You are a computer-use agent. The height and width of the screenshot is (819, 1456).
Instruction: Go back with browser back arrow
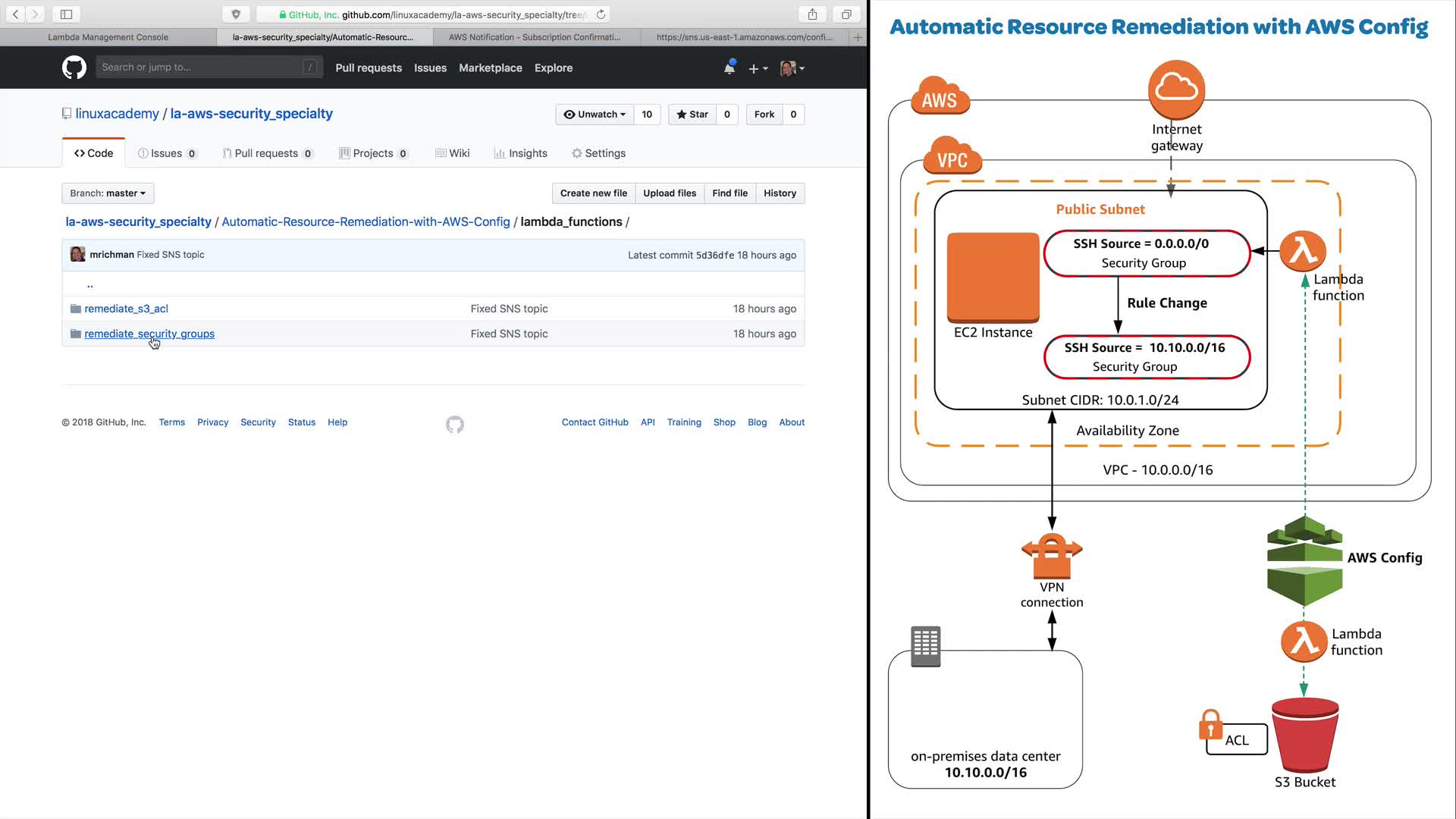(15, 14)
